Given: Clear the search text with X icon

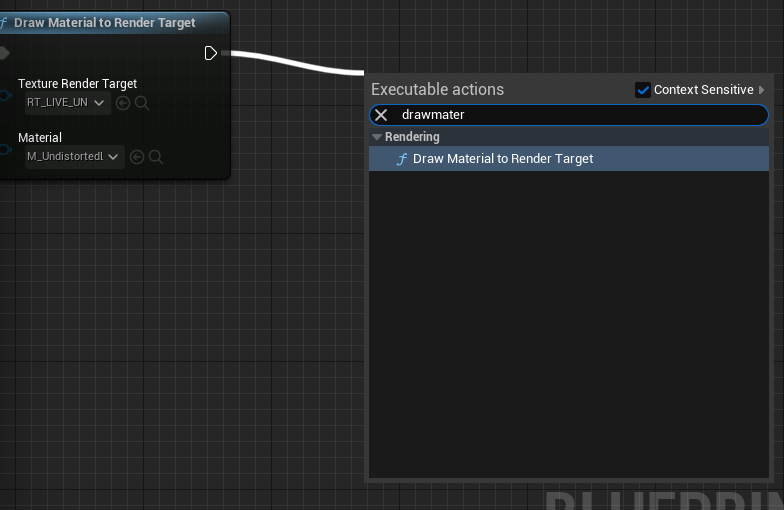Looking at the screenshot, I should pyautogui.click(x=381, y=115).
